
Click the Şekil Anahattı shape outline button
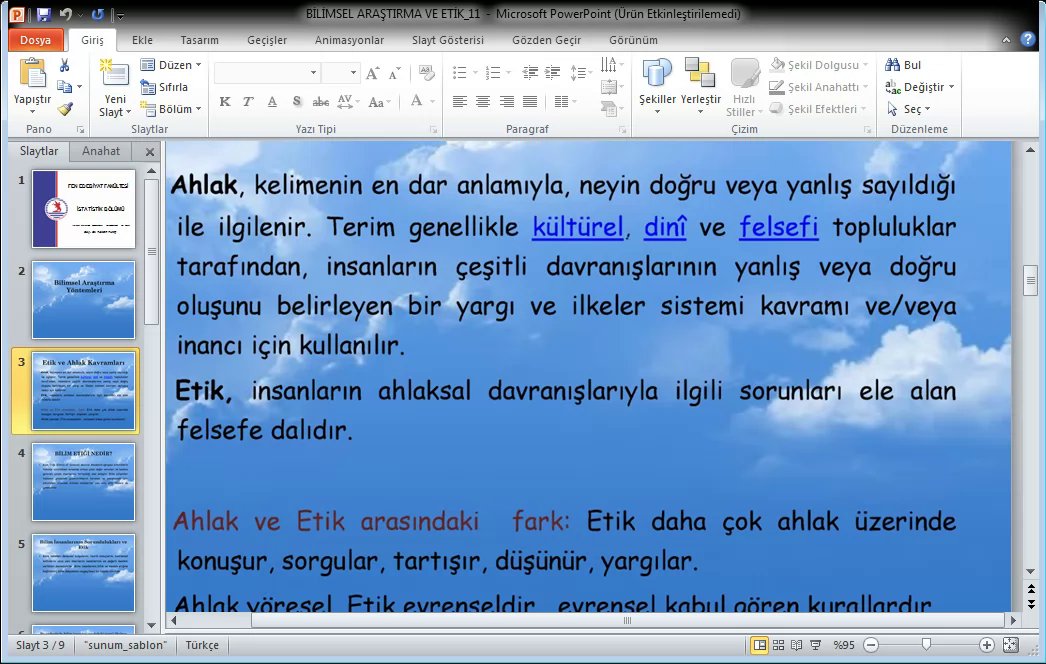(818, 87)
